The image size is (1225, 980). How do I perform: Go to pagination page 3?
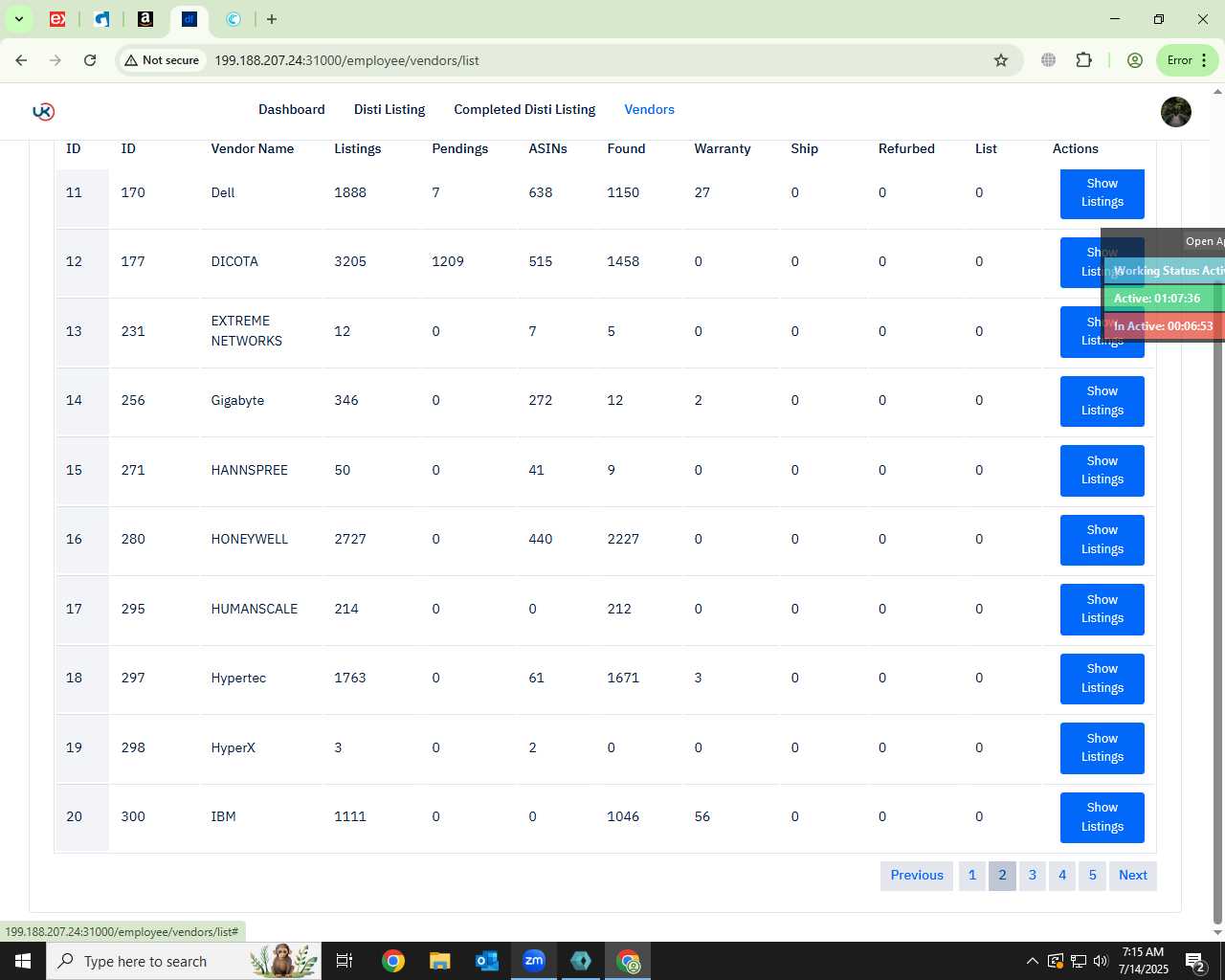click(x=1033, y=876)
